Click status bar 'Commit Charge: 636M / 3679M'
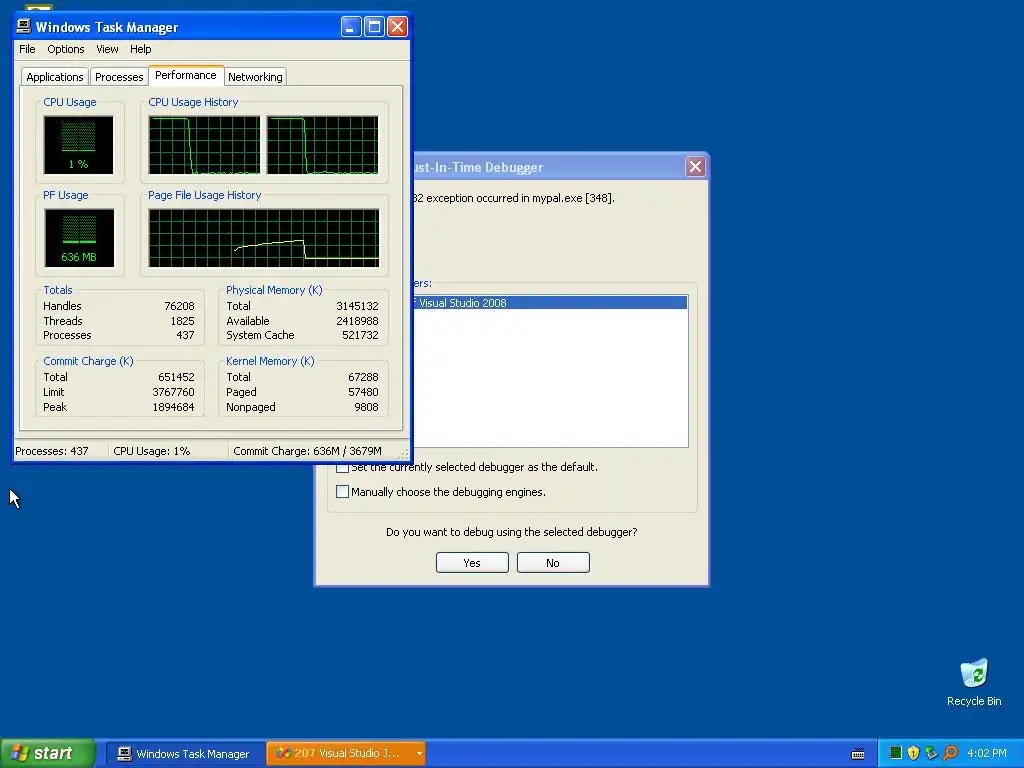The image size is (1024, 768). [307, 451]
